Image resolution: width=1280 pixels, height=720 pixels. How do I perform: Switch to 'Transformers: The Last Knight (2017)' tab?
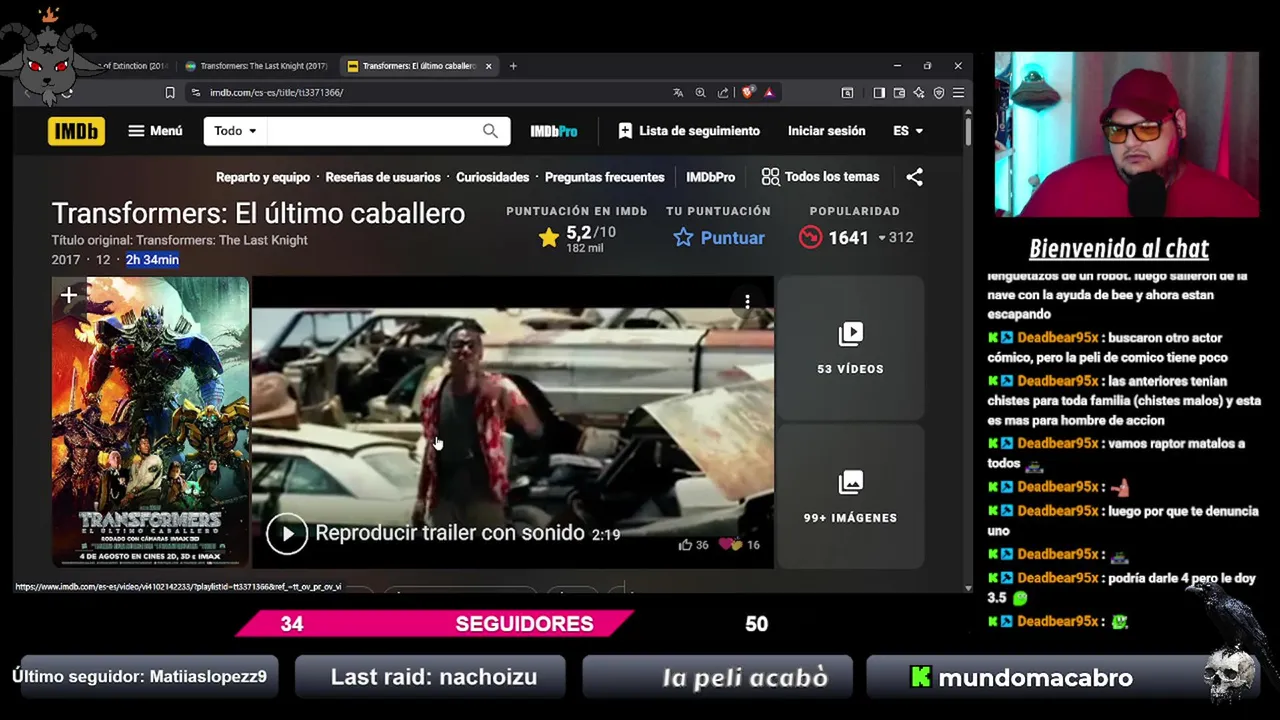pyautogui.click(x=258, y=66)
